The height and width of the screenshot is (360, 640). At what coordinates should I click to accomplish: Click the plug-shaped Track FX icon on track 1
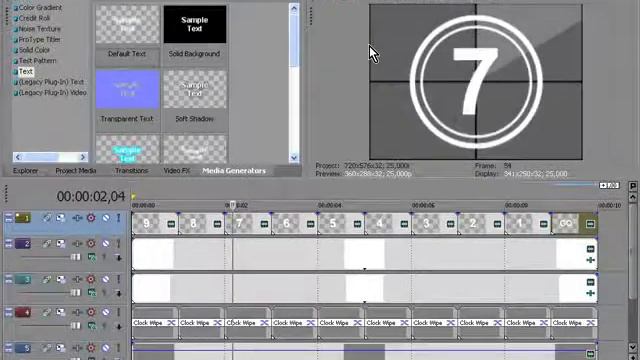[77, 218]
